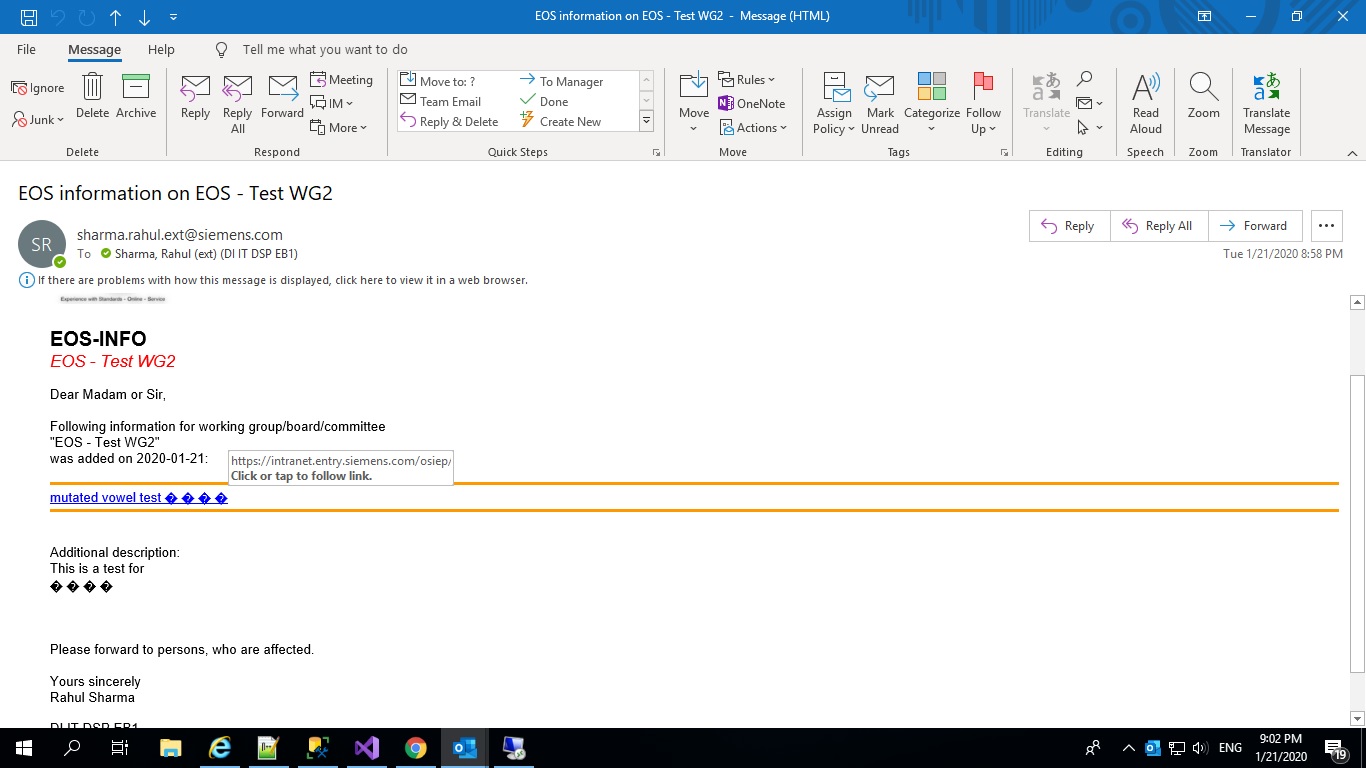Open Customize Quick Access Toolbar dropdown
1366x768 pixels.
point(174,17)
